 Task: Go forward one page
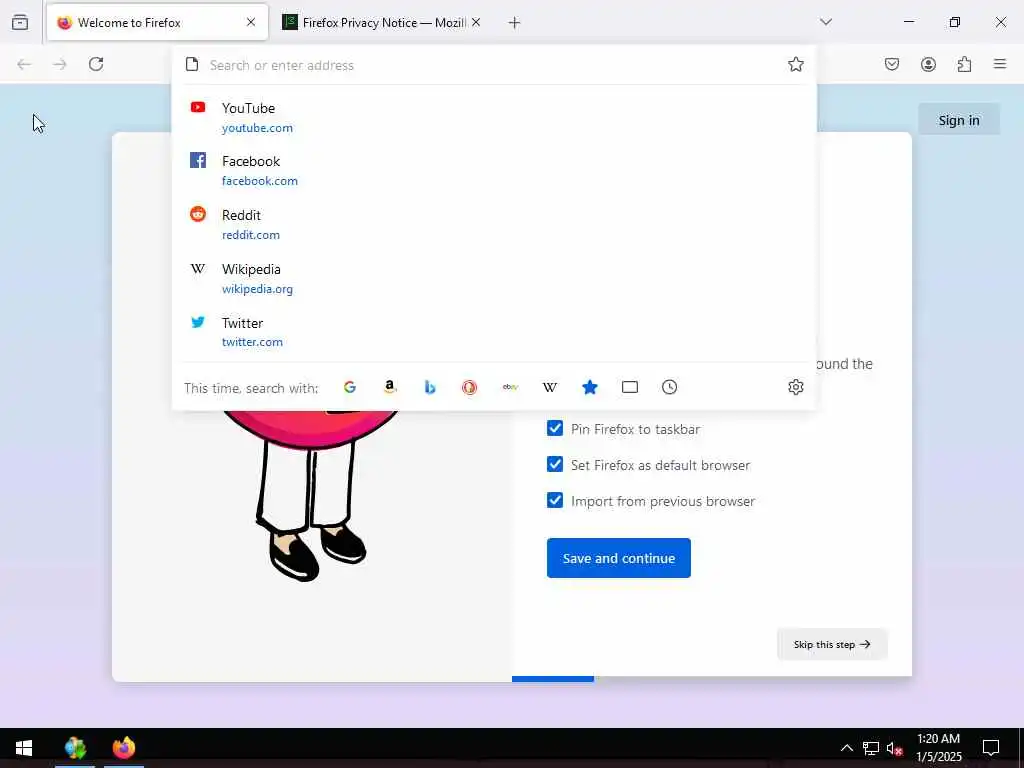(x=60, y=64)
